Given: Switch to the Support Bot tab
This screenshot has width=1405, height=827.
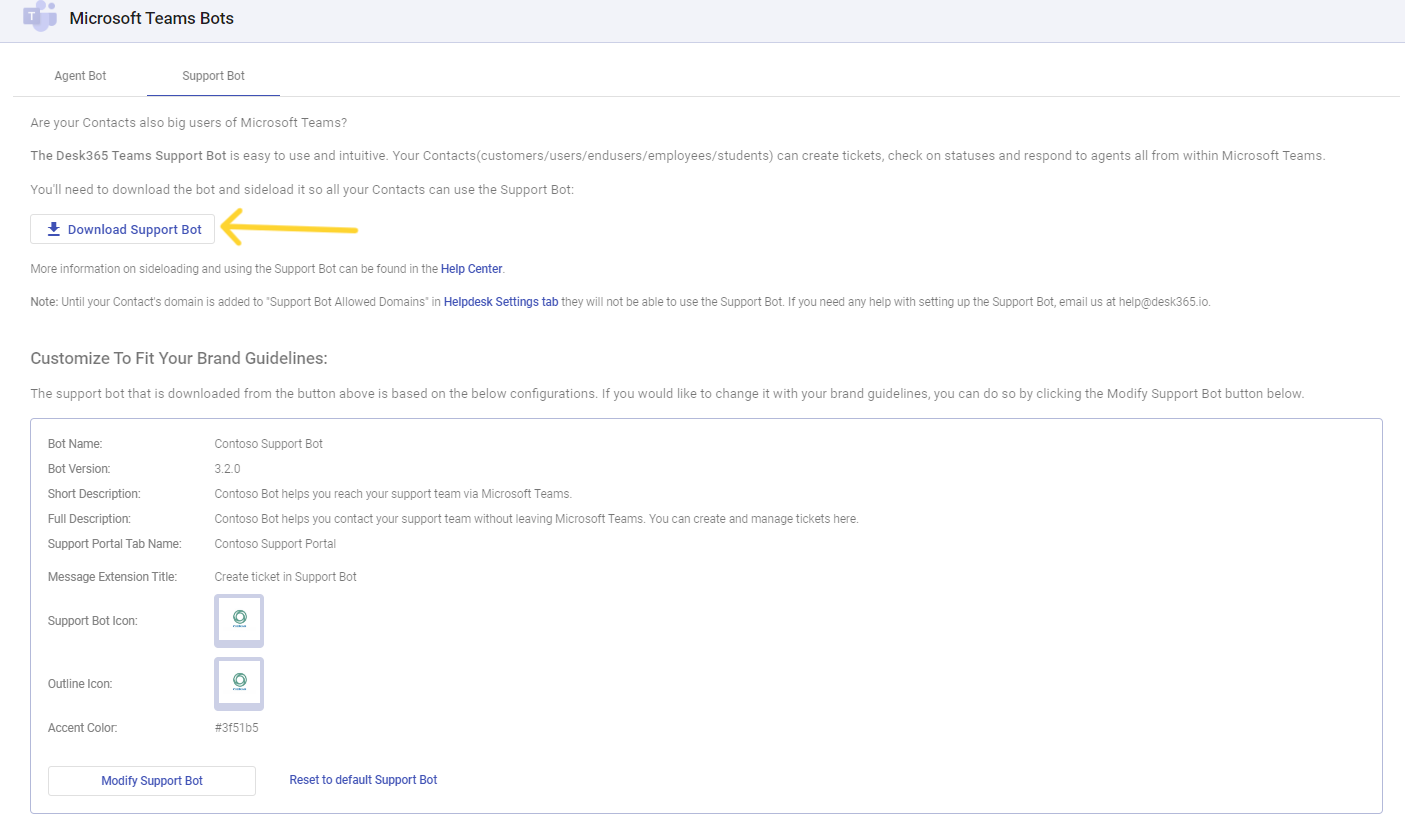Looking at the screenshot, I should pos(212,75).
